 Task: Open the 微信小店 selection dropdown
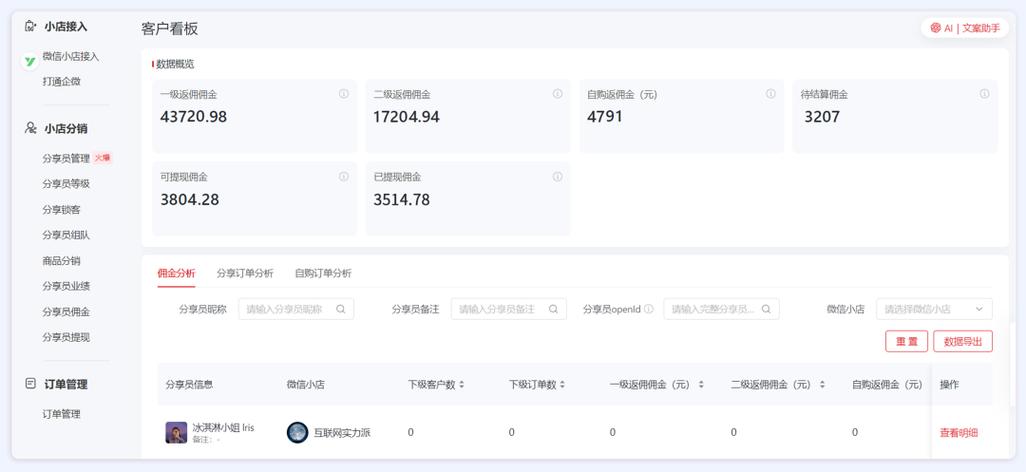coord(934,309)
